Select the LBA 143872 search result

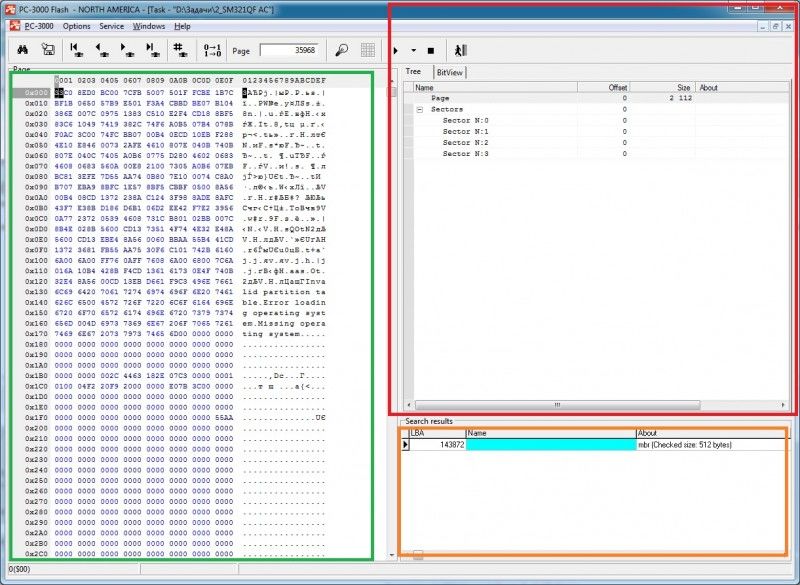click(x=438, y=445)
